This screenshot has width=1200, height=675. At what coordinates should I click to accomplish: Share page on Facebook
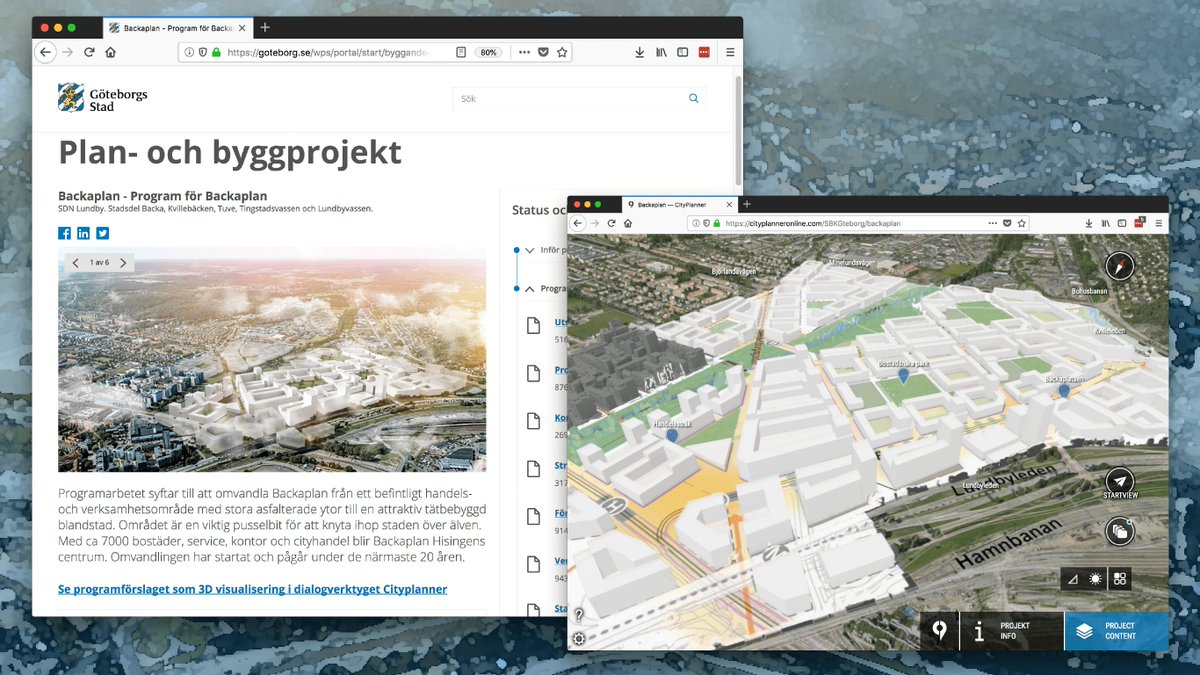tap(64, 233)
